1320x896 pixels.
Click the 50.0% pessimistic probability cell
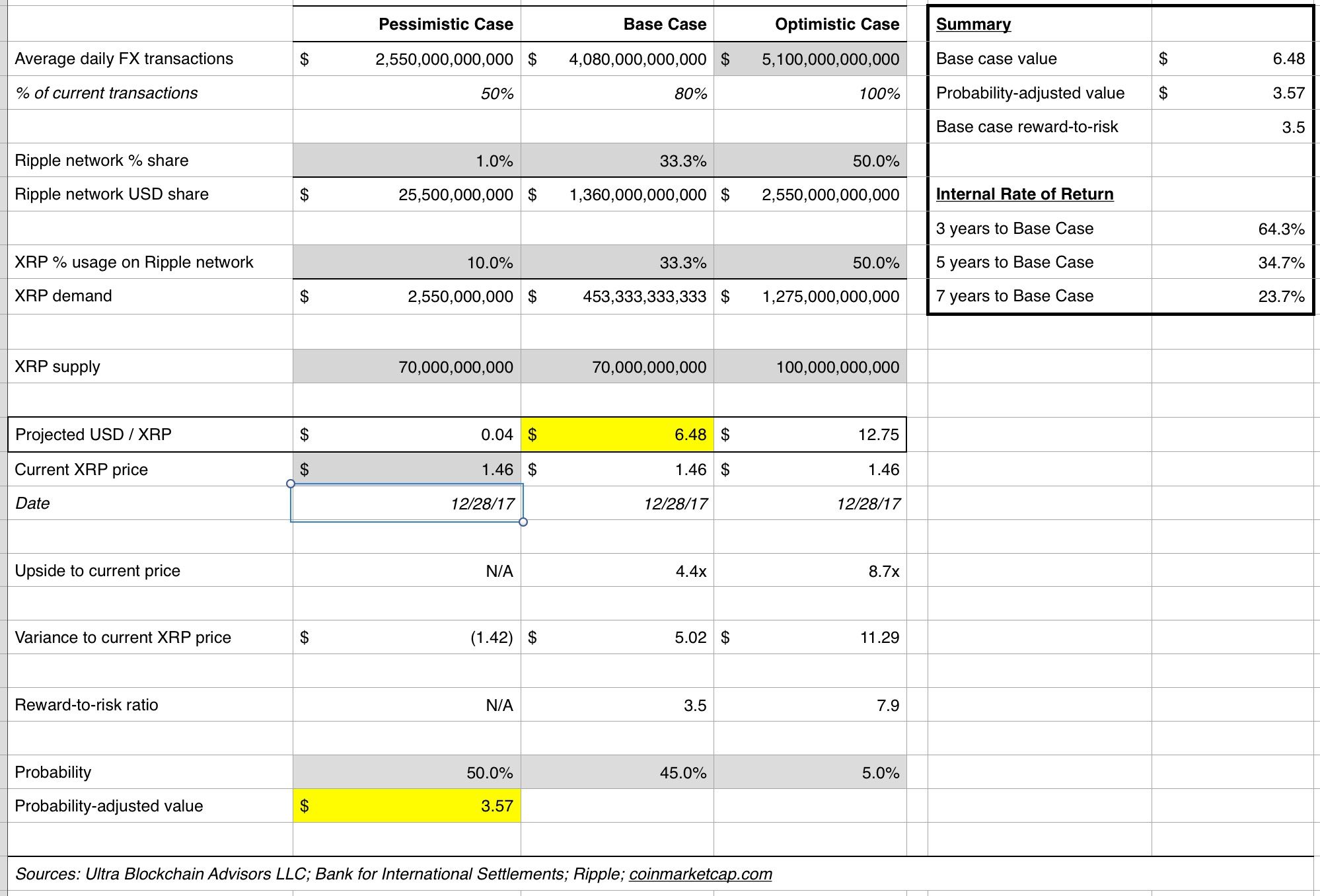click(x=407, y=772)
